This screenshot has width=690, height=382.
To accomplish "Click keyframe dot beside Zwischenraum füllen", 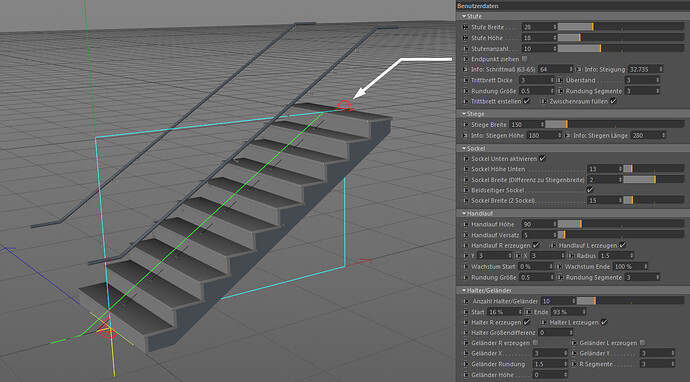I will pos(544,101).
